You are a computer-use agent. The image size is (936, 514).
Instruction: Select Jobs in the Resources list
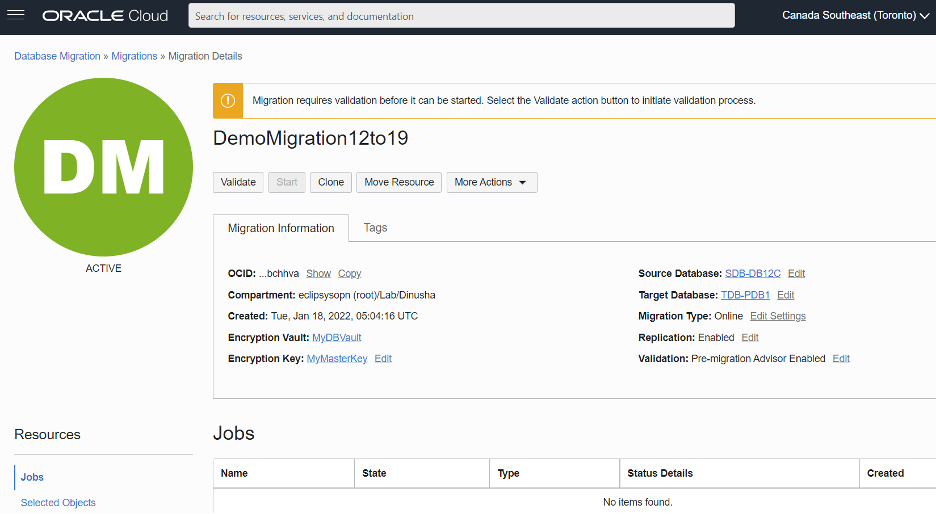pyautogui.click(x=32, y=477)
